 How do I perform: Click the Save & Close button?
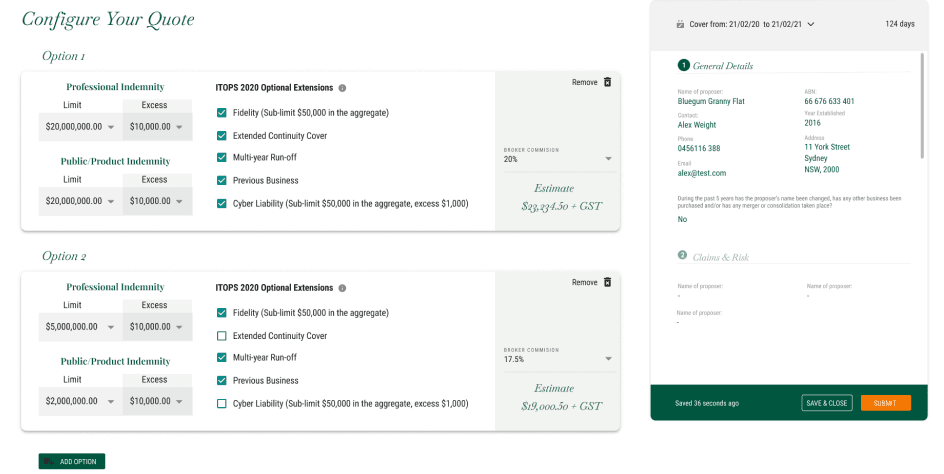pyautogui.click(x=826, y=403)
